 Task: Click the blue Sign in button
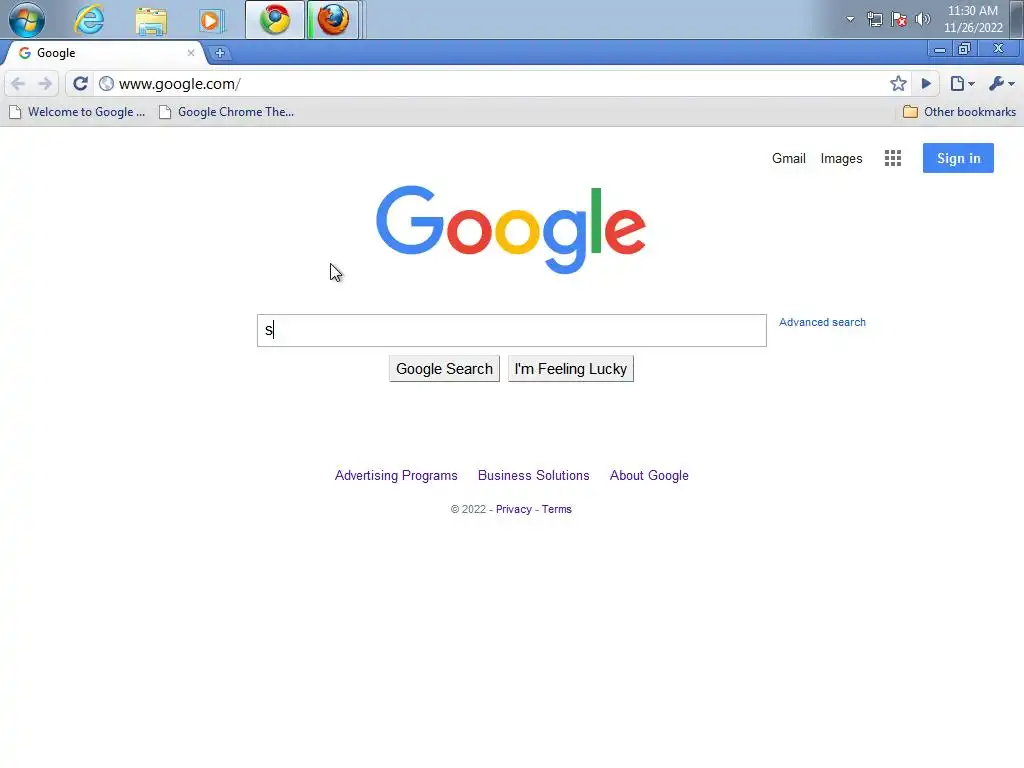pos(958,158)
